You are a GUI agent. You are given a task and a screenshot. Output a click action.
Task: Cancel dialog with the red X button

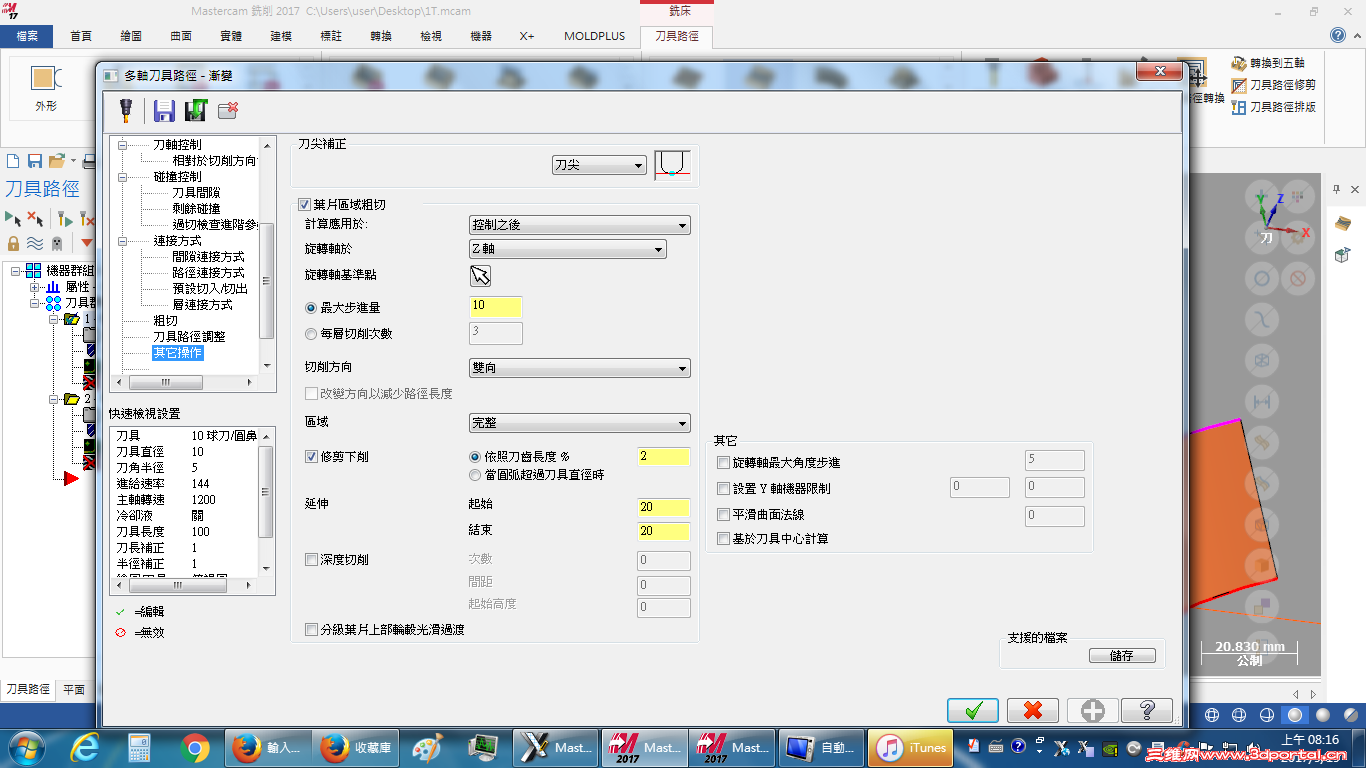click(x=1033, y=710)
